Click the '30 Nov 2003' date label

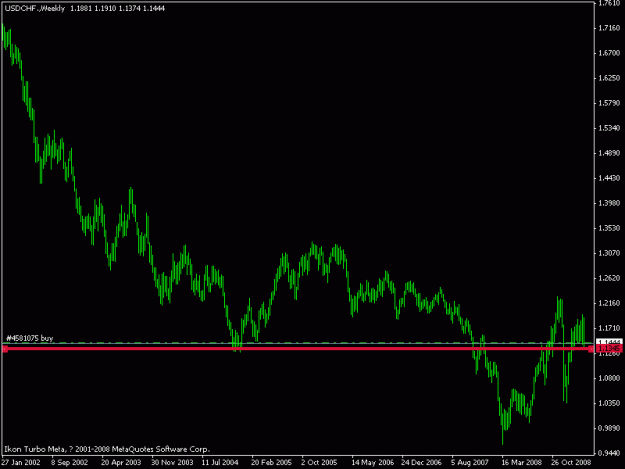[x=172, y=463]
